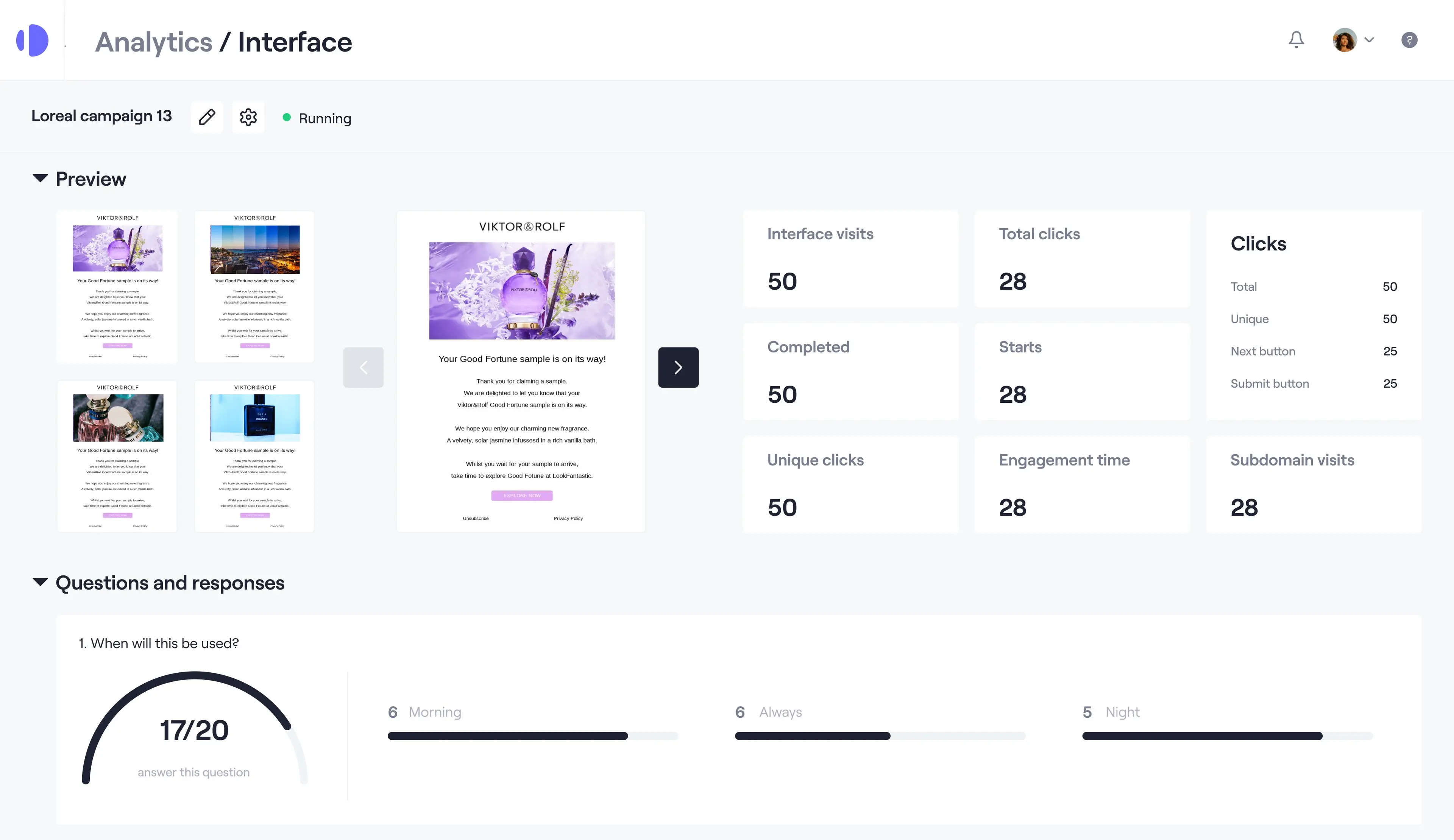Screen dimensions: 1454x840
Task: Click the 'Preview' section heading
Action: pyautogui.click(x=90, y=179)
